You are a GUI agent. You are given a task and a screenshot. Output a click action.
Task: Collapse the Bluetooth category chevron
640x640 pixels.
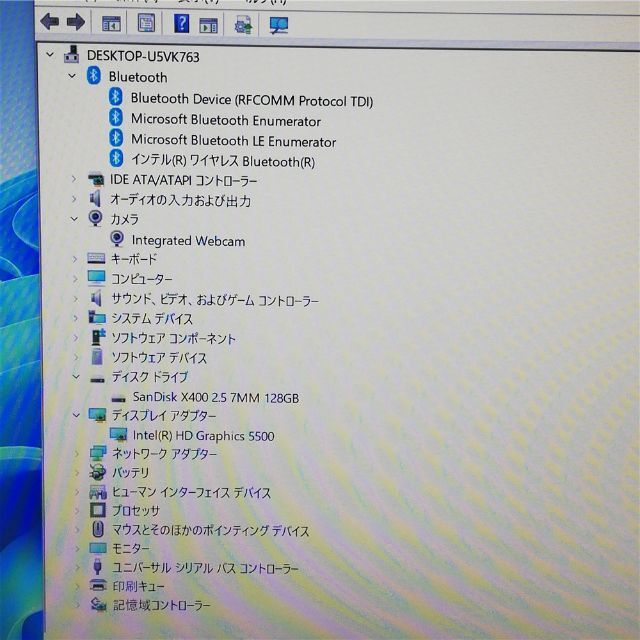point(72,76)
